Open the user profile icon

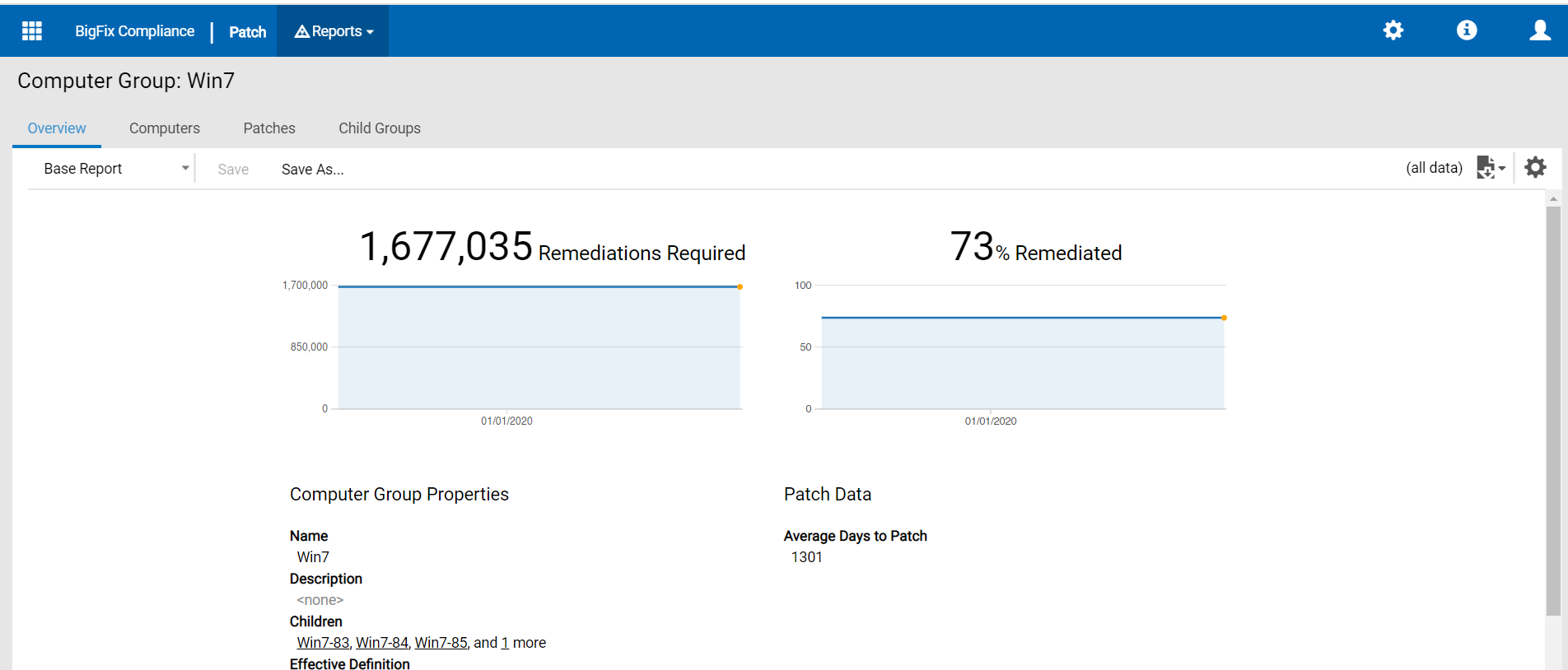[1539, 30]
